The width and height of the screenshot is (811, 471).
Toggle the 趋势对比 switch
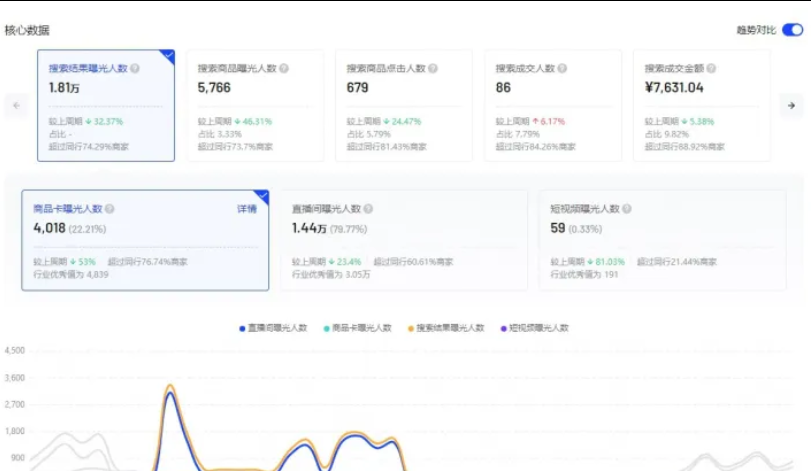tap(792, 30)
